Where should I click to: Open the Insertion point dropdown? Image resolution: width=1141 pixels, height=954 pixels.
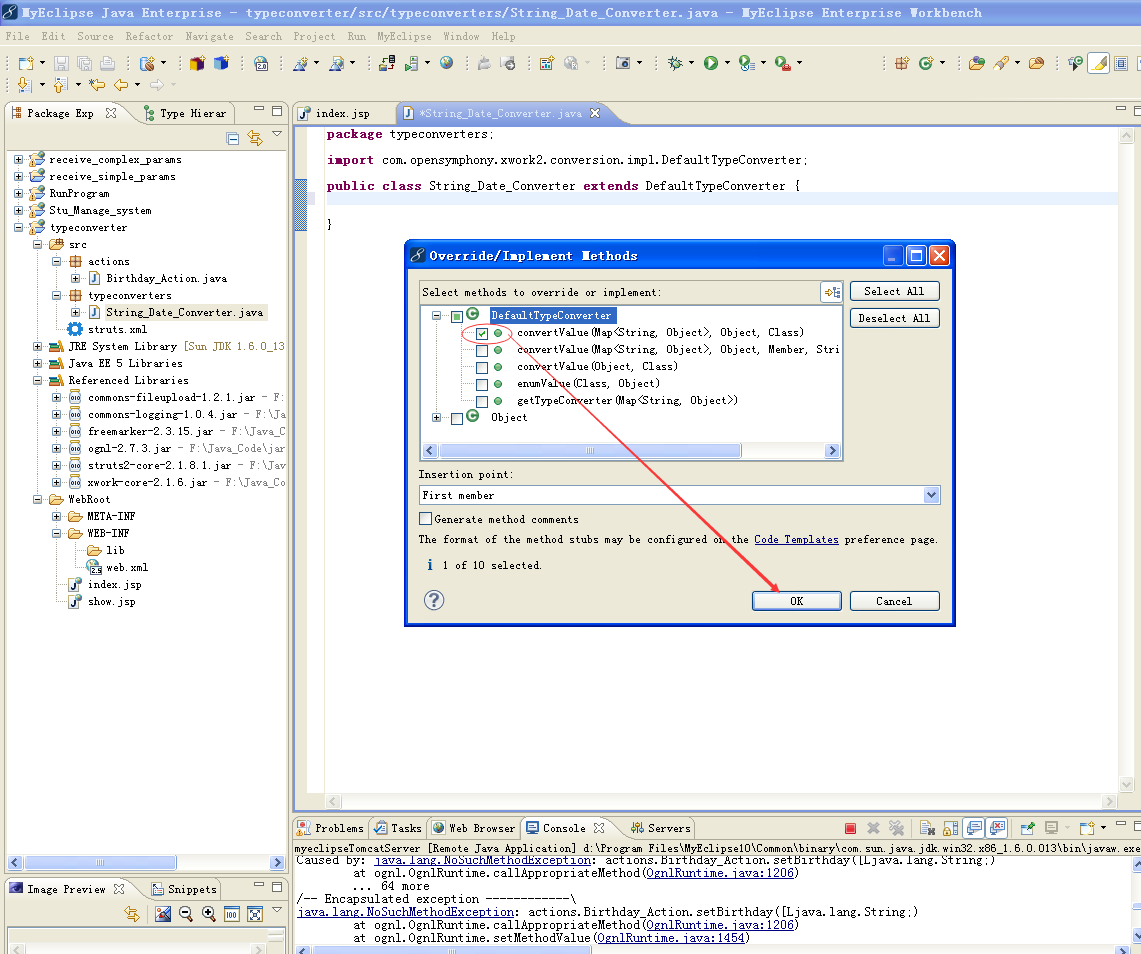(931, 496)
